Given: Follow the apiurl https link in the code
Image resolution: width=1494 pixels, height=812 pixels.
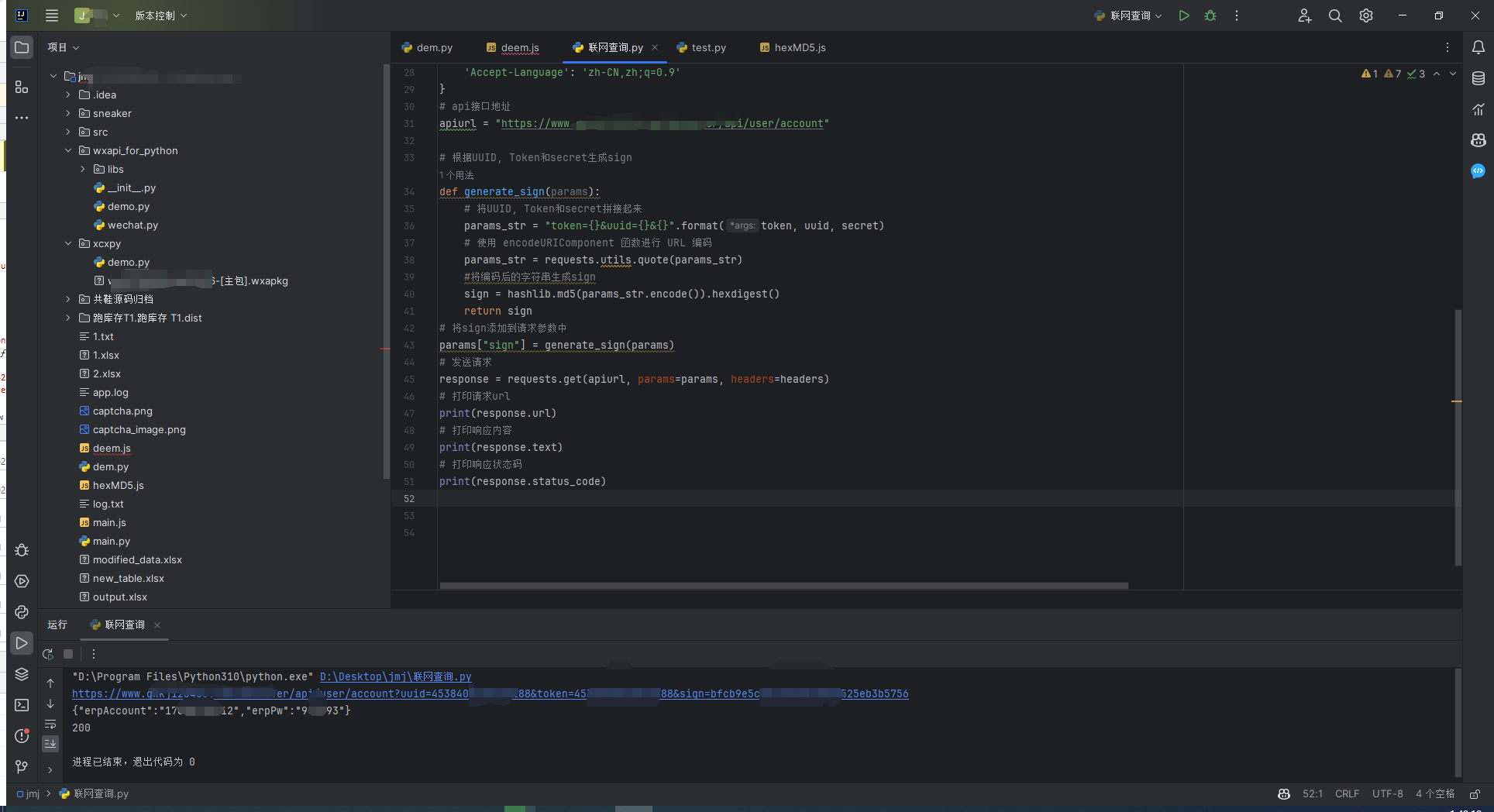Looking at the screenshot, I should 662,123.
